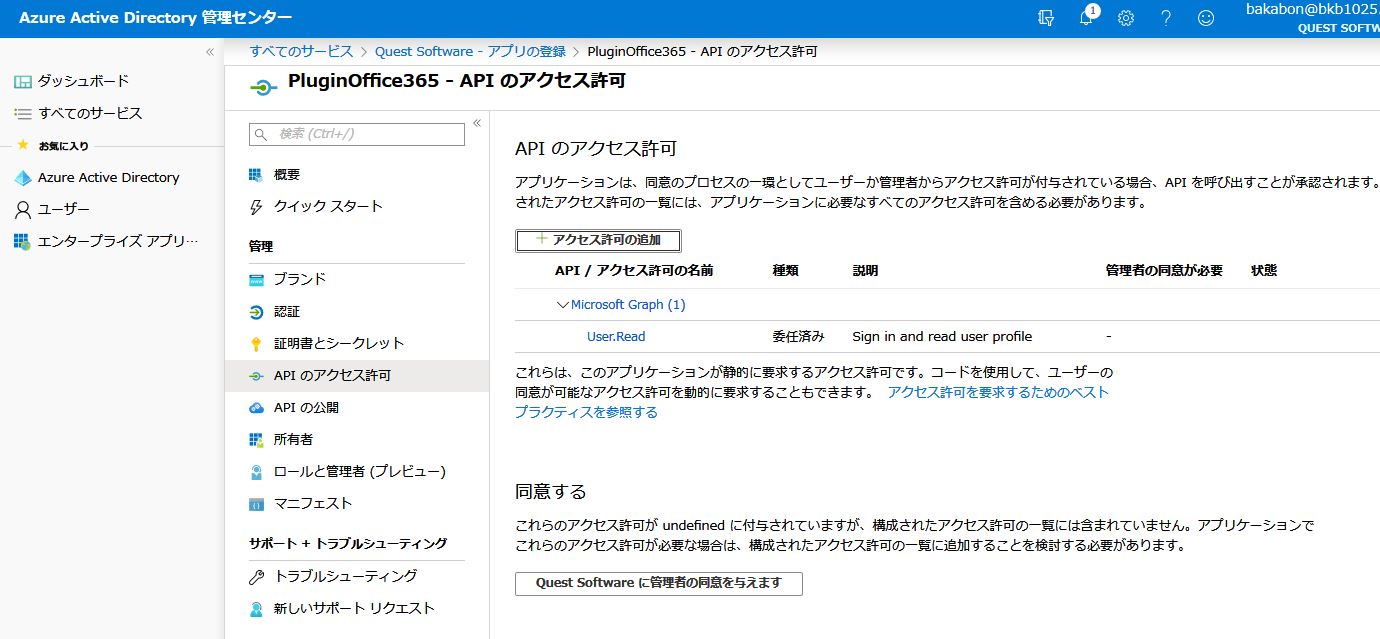1380x639 pixels.
Task: Go to すべてのサービス breadcrumb
Action: click(301, 51)
